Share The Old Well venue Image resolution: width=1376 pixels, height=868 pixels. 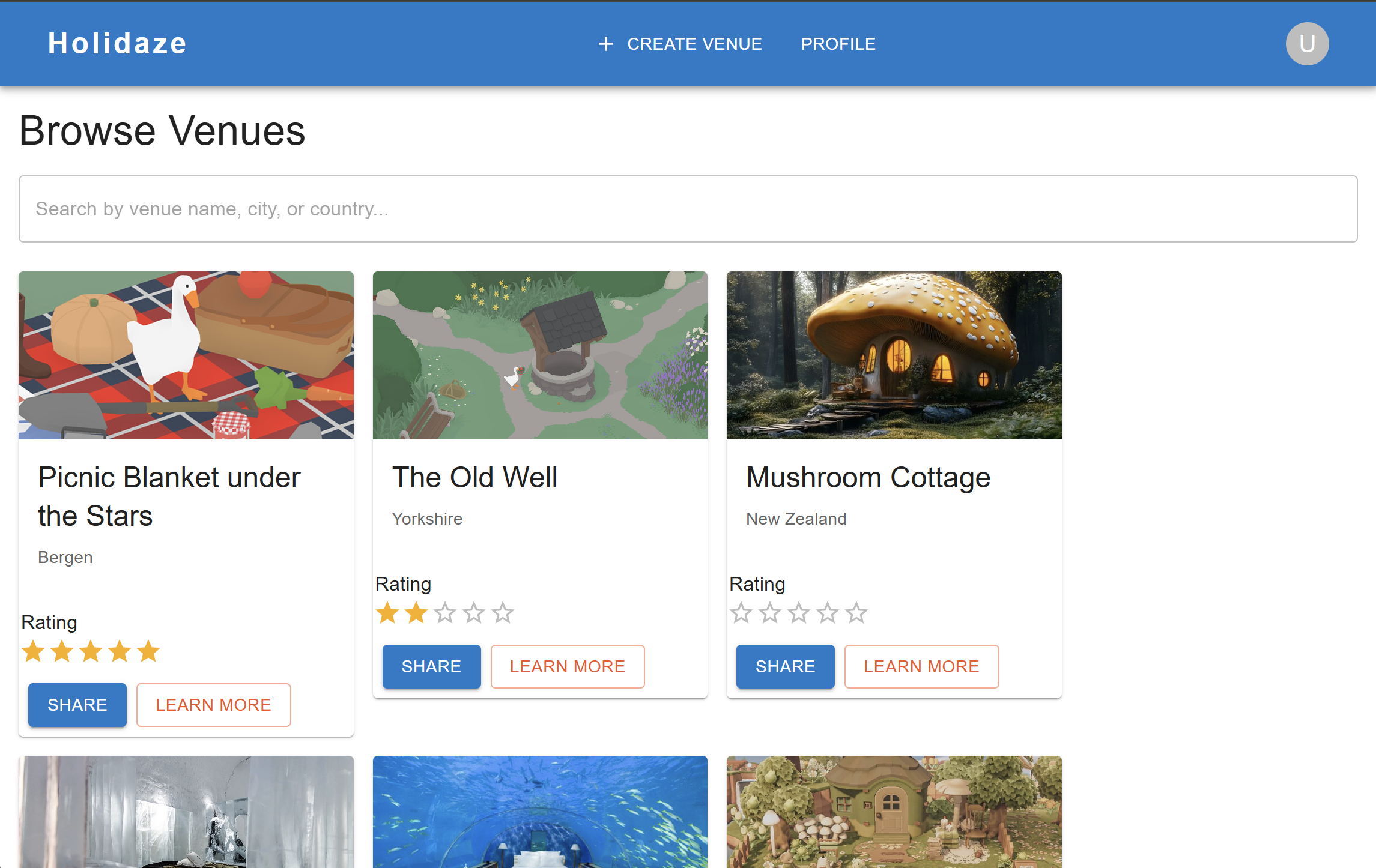(431, 666)
